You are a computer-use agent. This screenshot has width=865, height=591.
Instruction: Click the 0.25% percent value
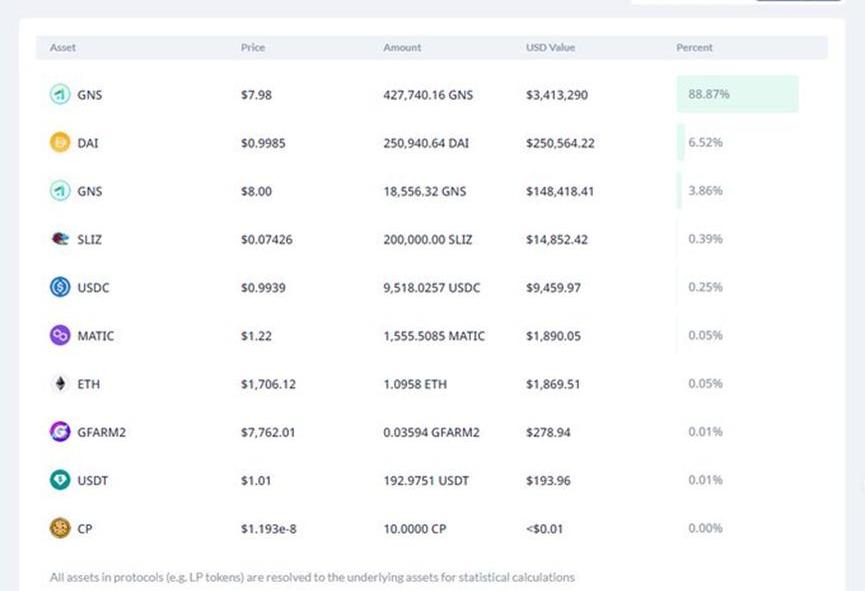pos(706,287)
